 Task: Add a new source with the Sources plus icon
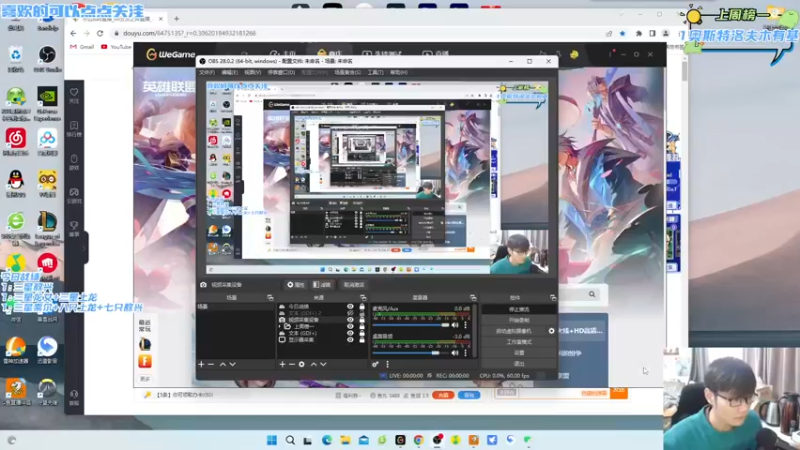[x=282, y=364]
